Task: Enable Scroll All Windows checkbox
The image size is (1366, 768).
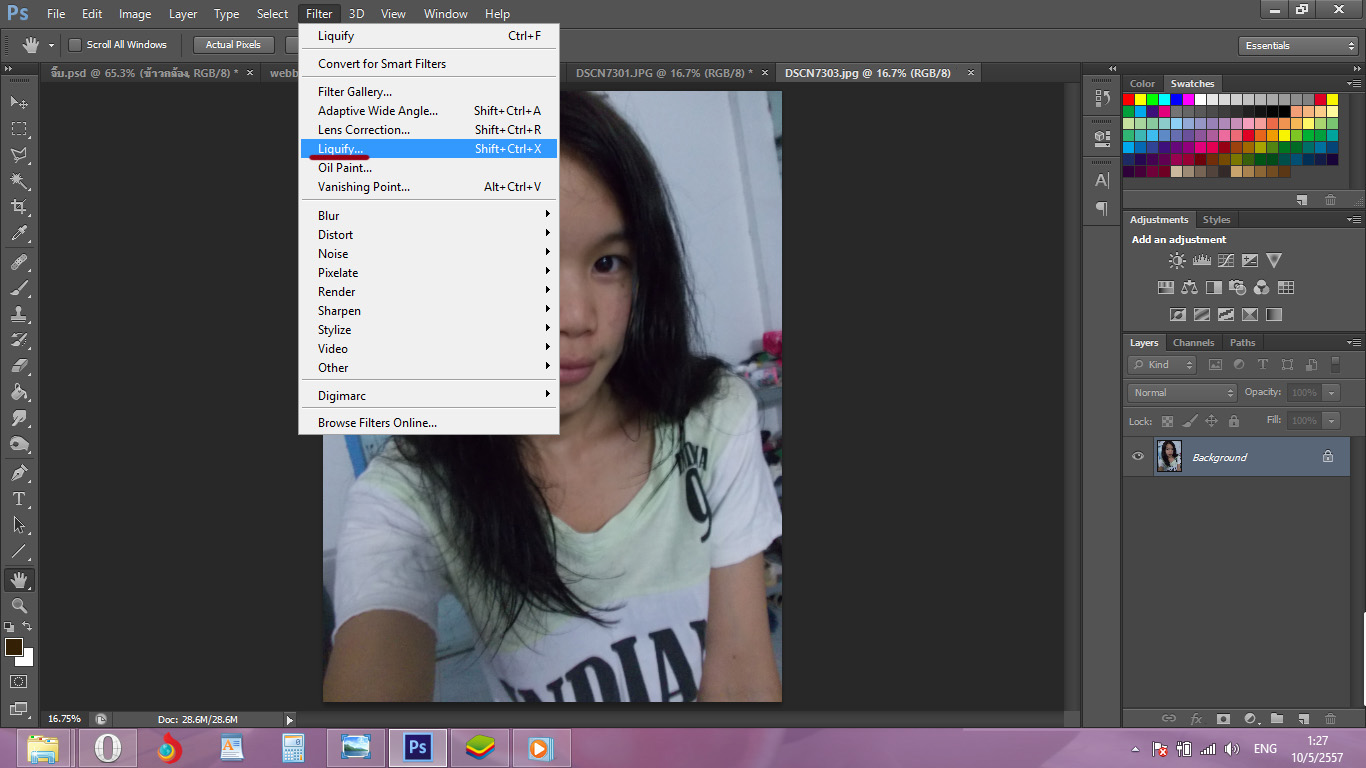Action: 74,45
